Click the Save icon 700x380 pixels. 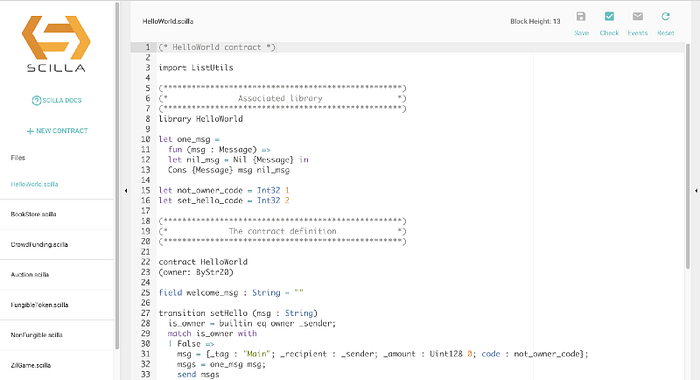coord(581,17)
